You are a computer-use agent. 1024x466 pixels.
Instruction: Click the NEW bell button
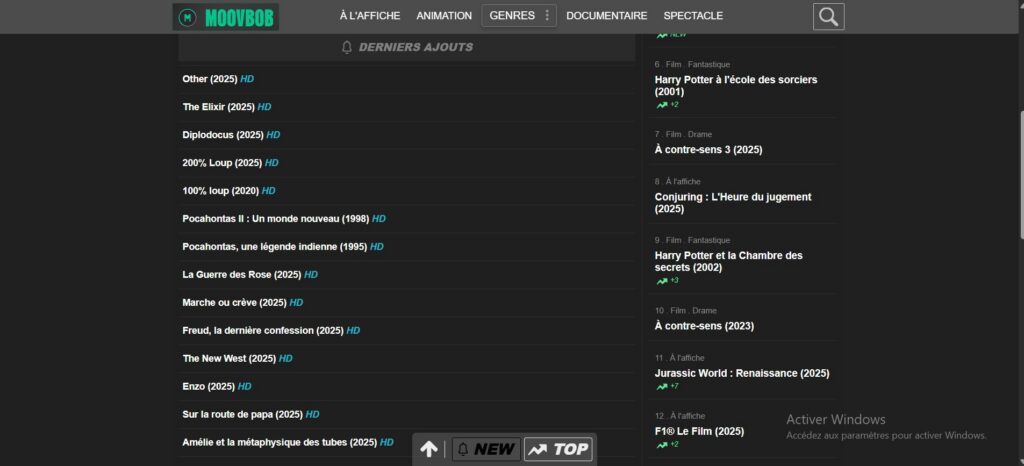point(485,449)
